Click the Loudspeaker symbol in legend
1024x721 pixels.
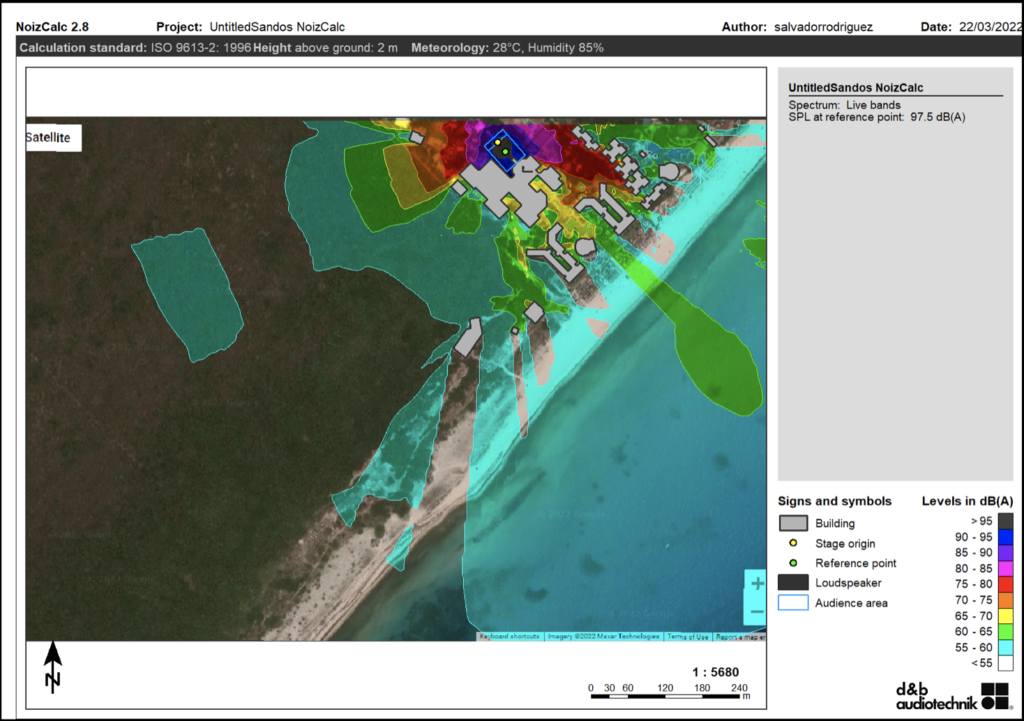pos(793,583)
